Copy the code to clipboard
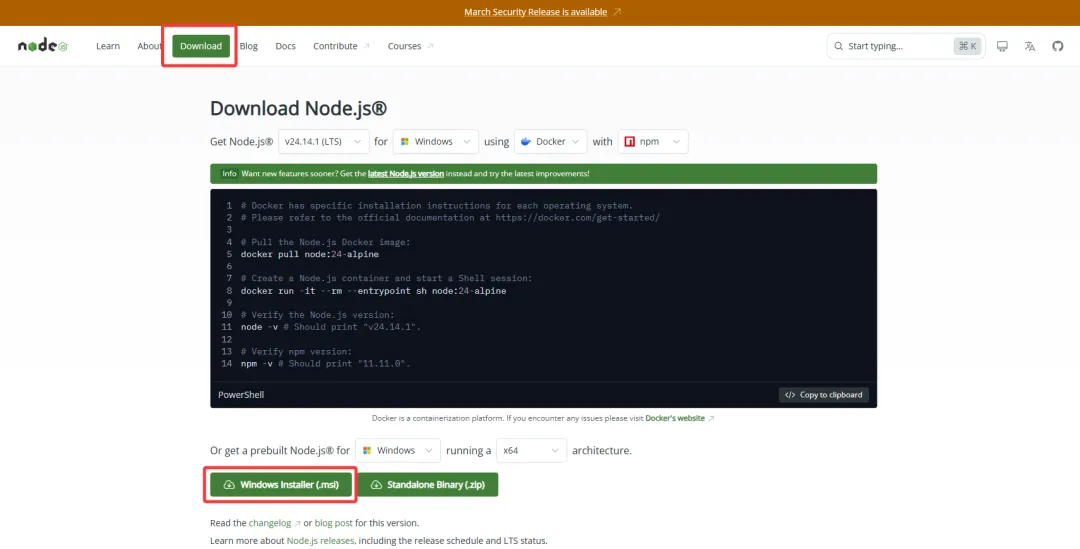 coord(824,395)
